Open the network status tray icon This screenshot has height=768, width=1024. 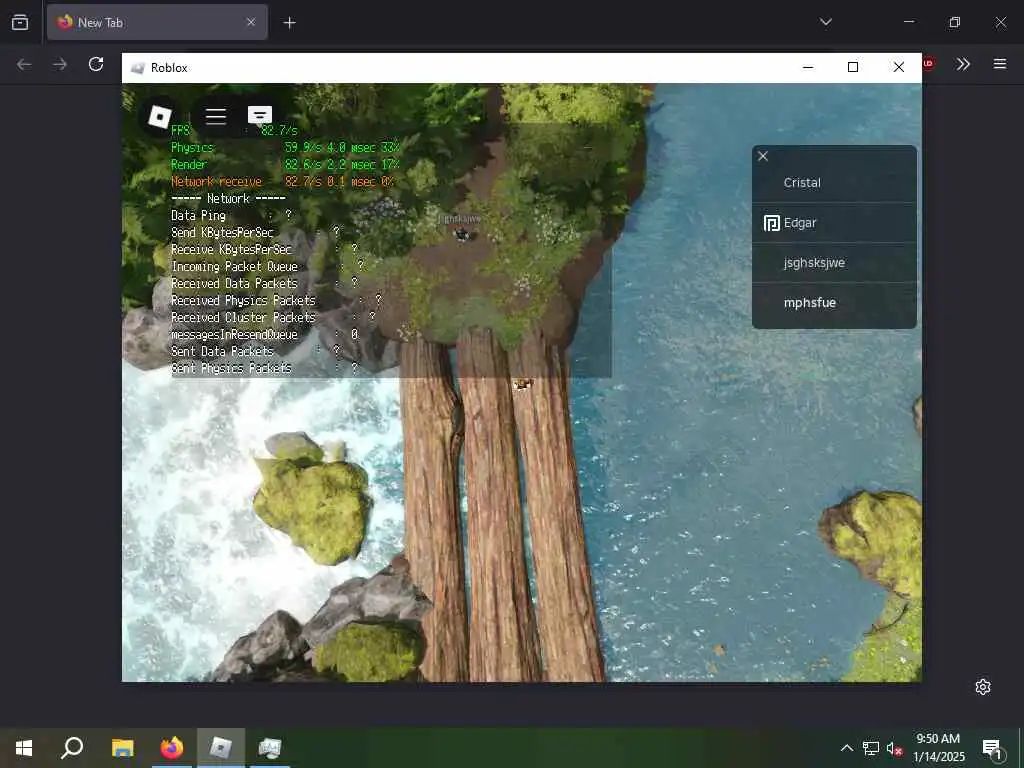coord(871,748)
